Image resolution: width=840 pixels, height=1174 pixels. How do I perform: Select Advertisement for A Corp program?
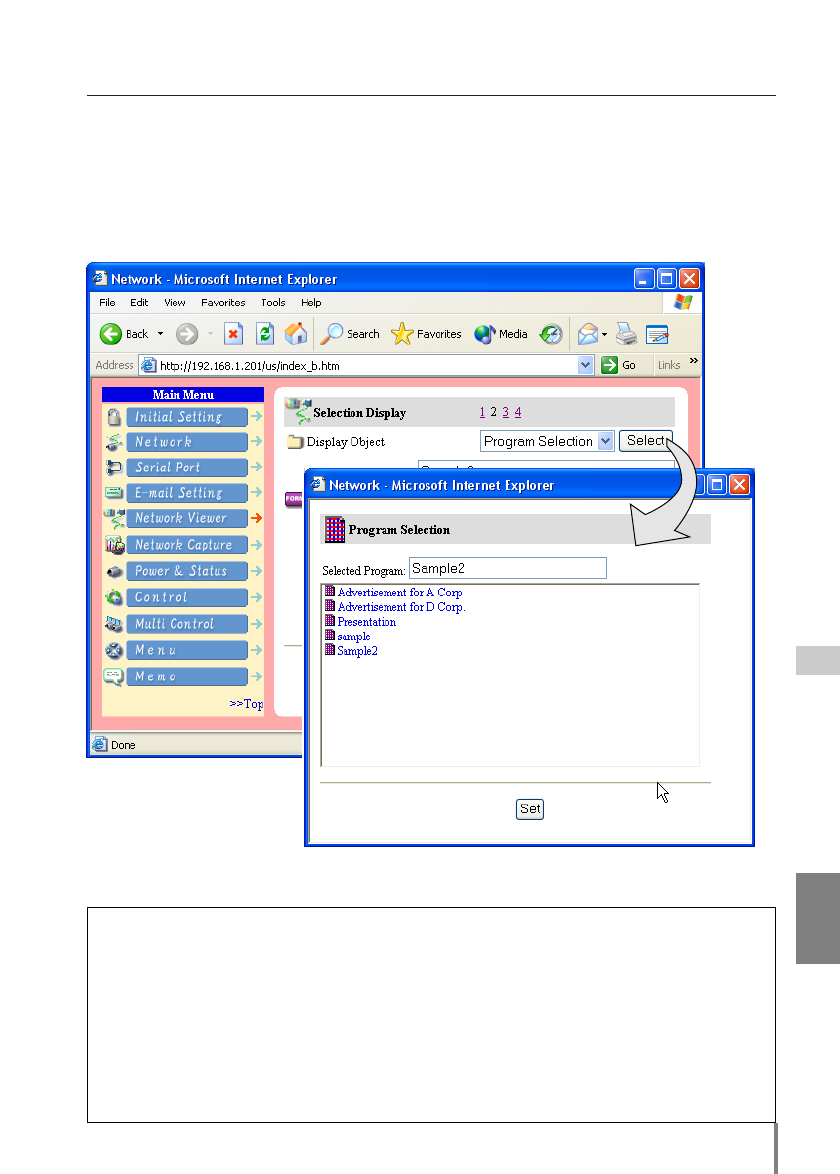(x=400, y=592)
